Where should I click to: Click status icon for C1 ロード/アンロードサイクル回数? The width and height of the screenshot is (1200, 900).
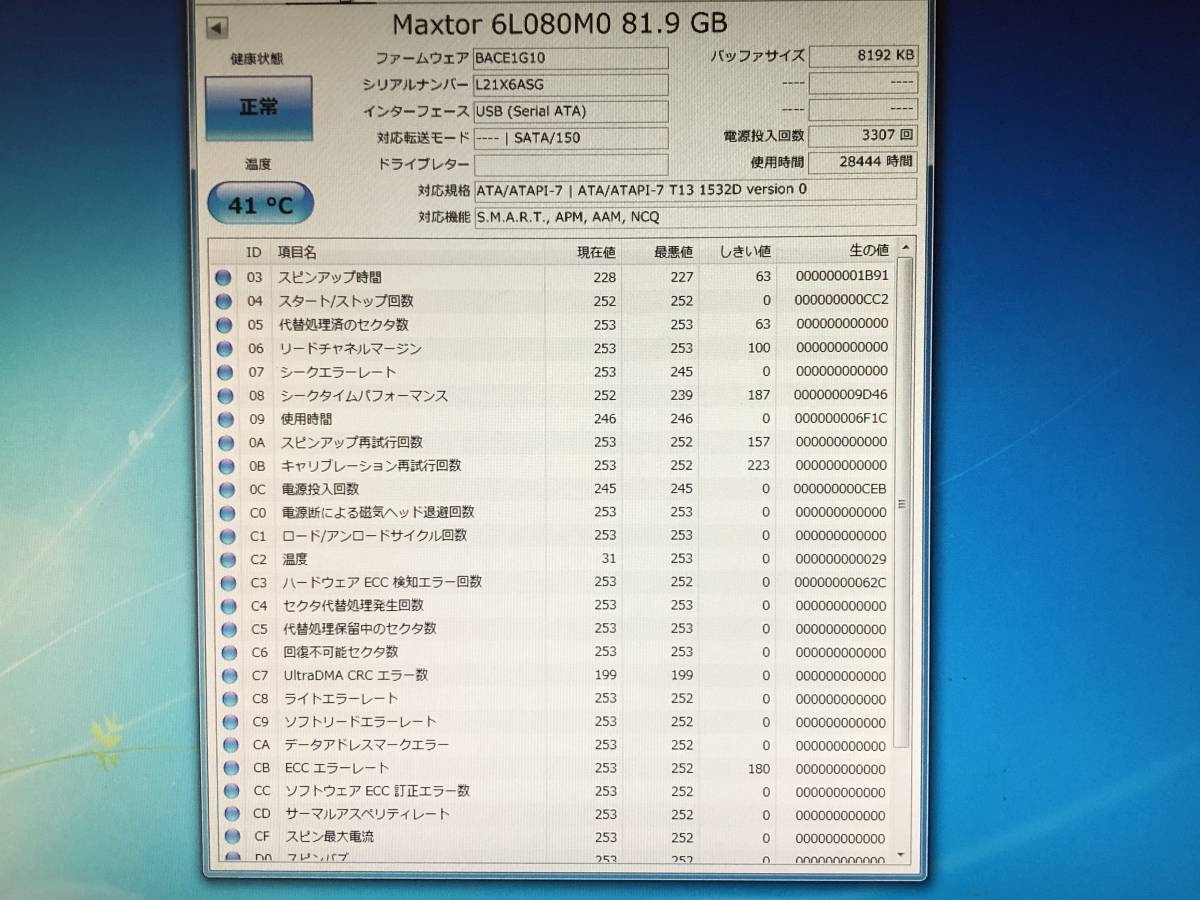(x=228, y=536)
